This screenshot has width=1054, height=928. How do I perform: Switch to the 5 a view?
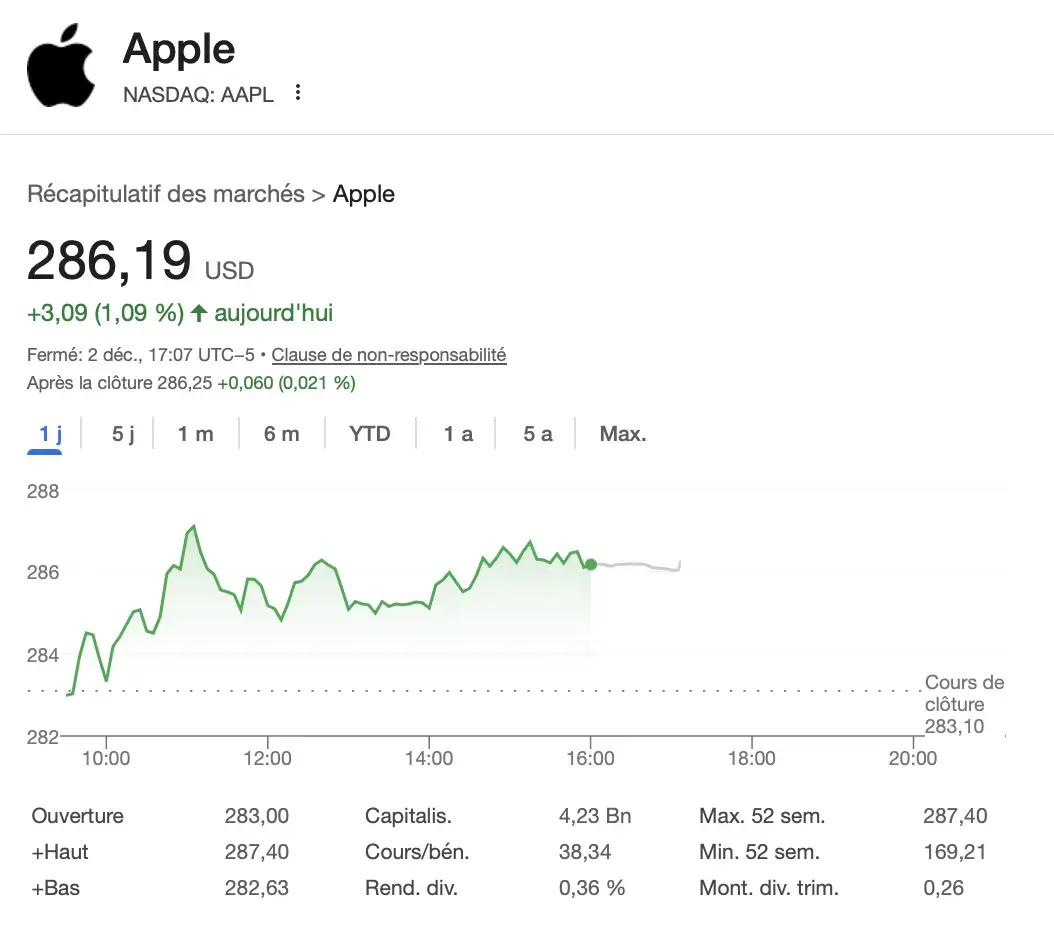point(536,433)
